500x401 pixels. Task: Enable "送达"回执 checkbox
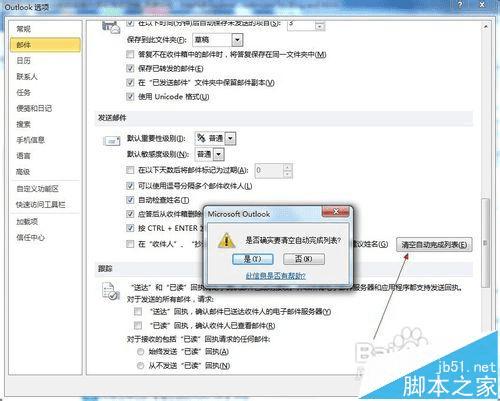(x=138, y=311)
